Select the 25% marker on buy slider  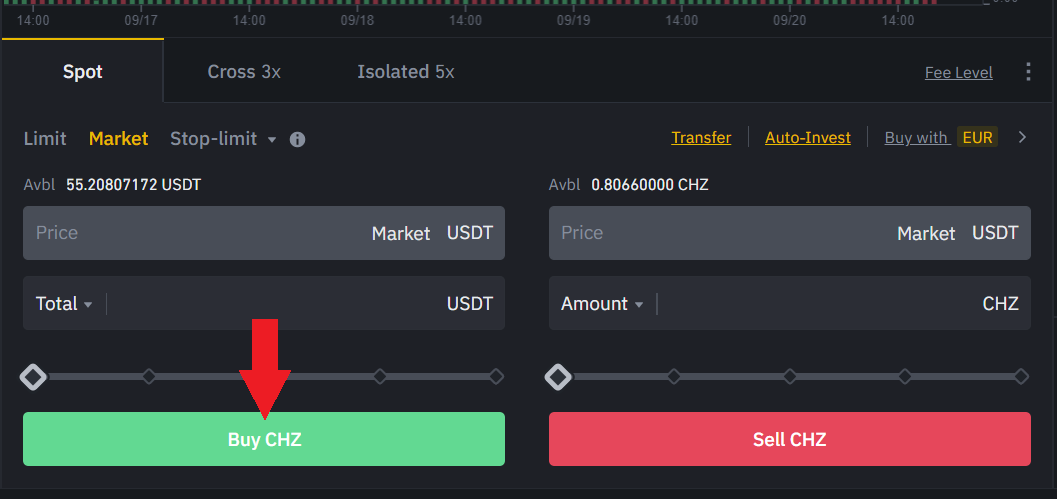149,377
